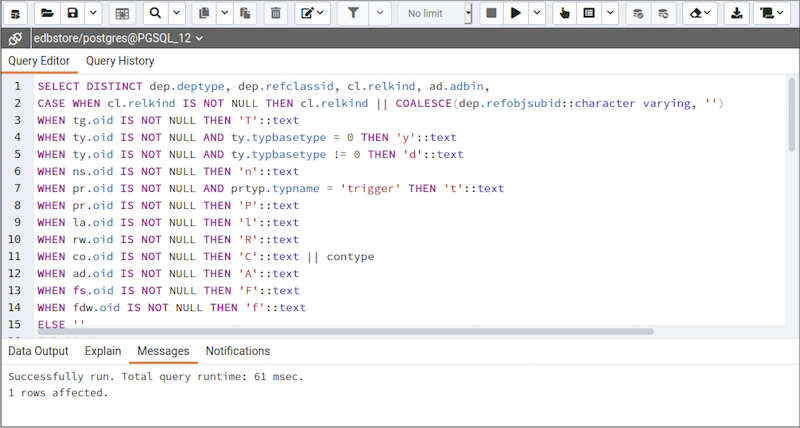This screenshot has width=800, height=428.
Task: Click ty.typbasetype != 0 on line 5
Action: coord(296,154)
